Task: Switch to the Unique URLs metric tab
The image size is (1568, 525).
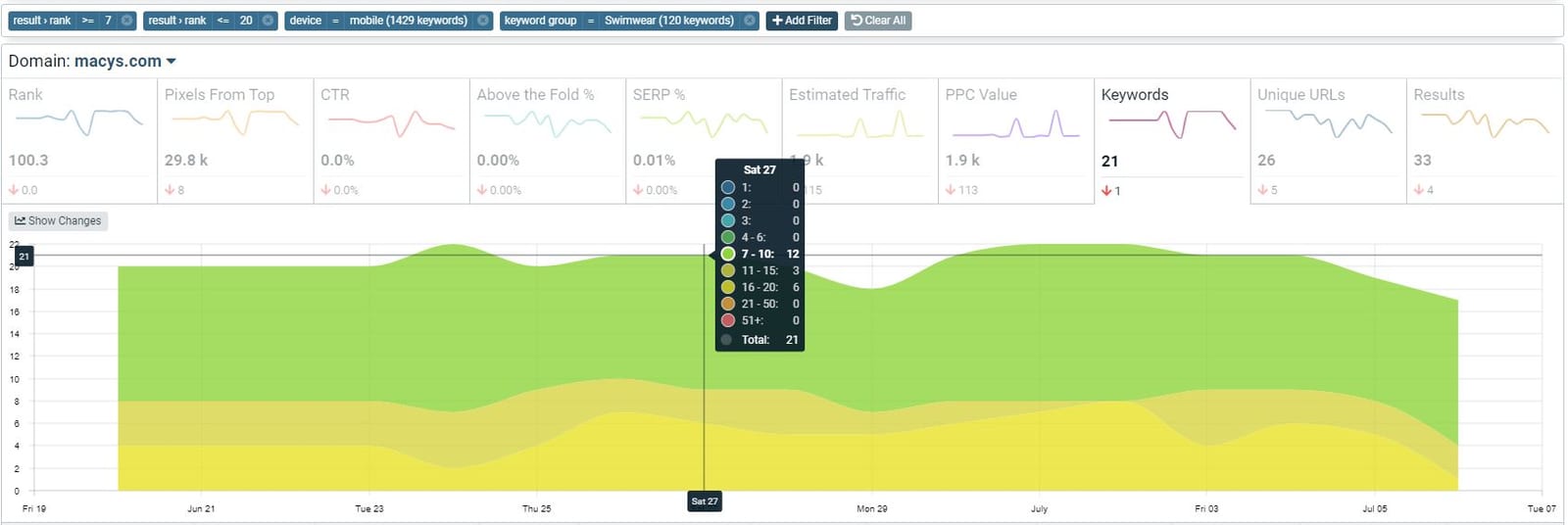Action: pos(1328,141)
